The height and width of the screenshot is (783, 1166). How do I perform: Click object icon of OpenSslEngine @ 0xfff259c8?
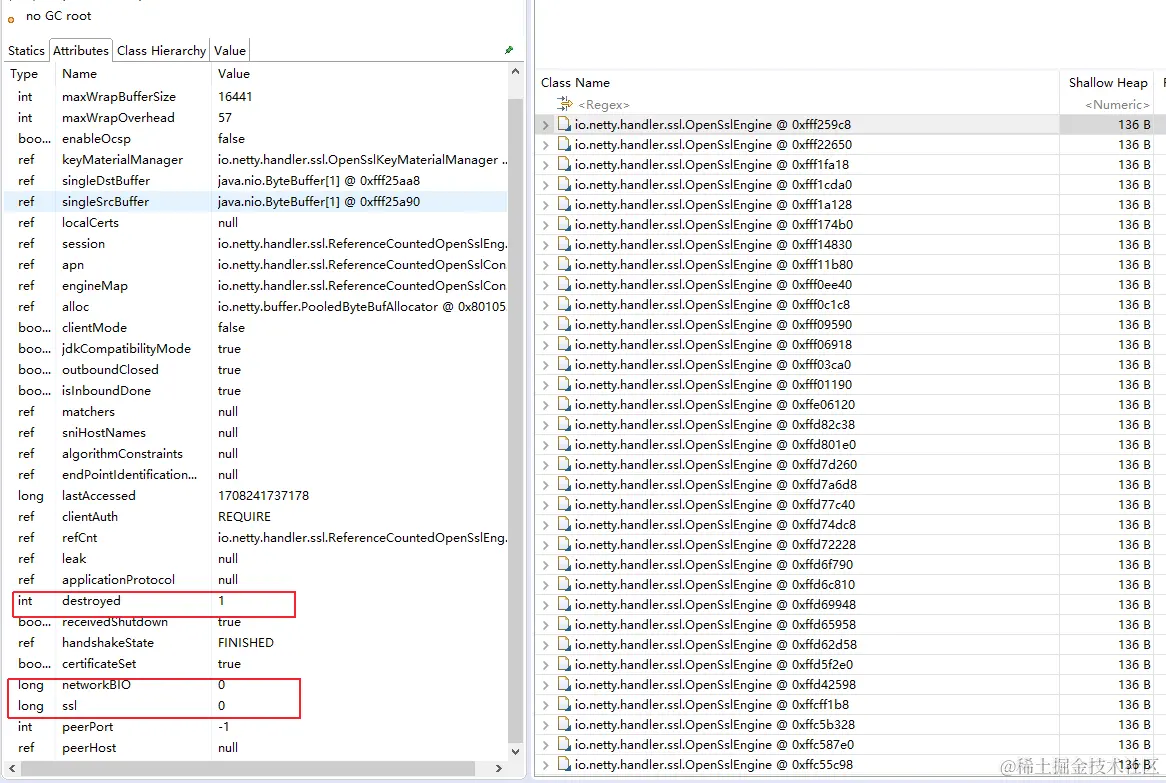tap(564, 124)
